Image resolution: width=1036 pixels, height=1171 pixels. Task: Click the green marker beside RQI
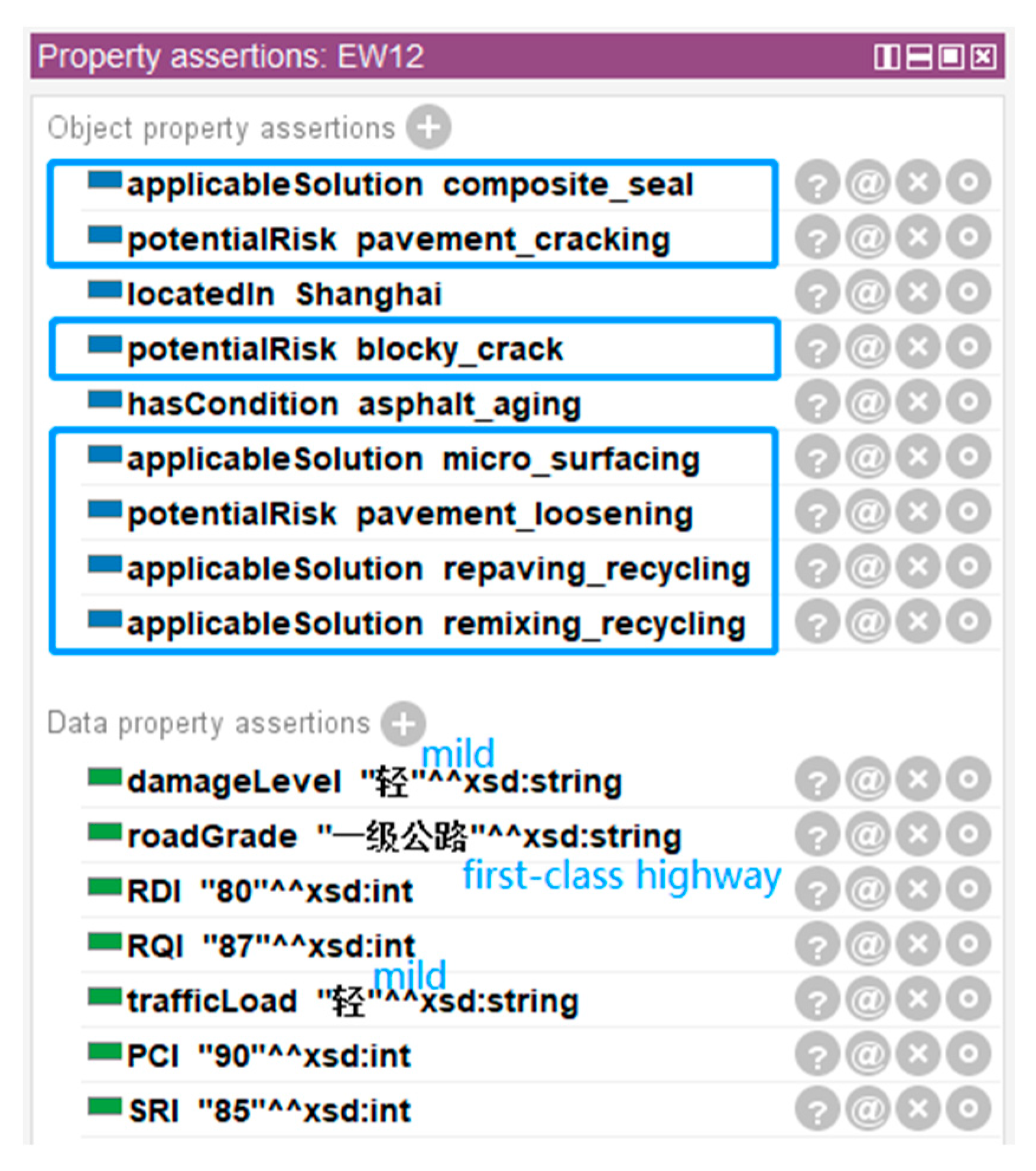click(x=105, y=941)
